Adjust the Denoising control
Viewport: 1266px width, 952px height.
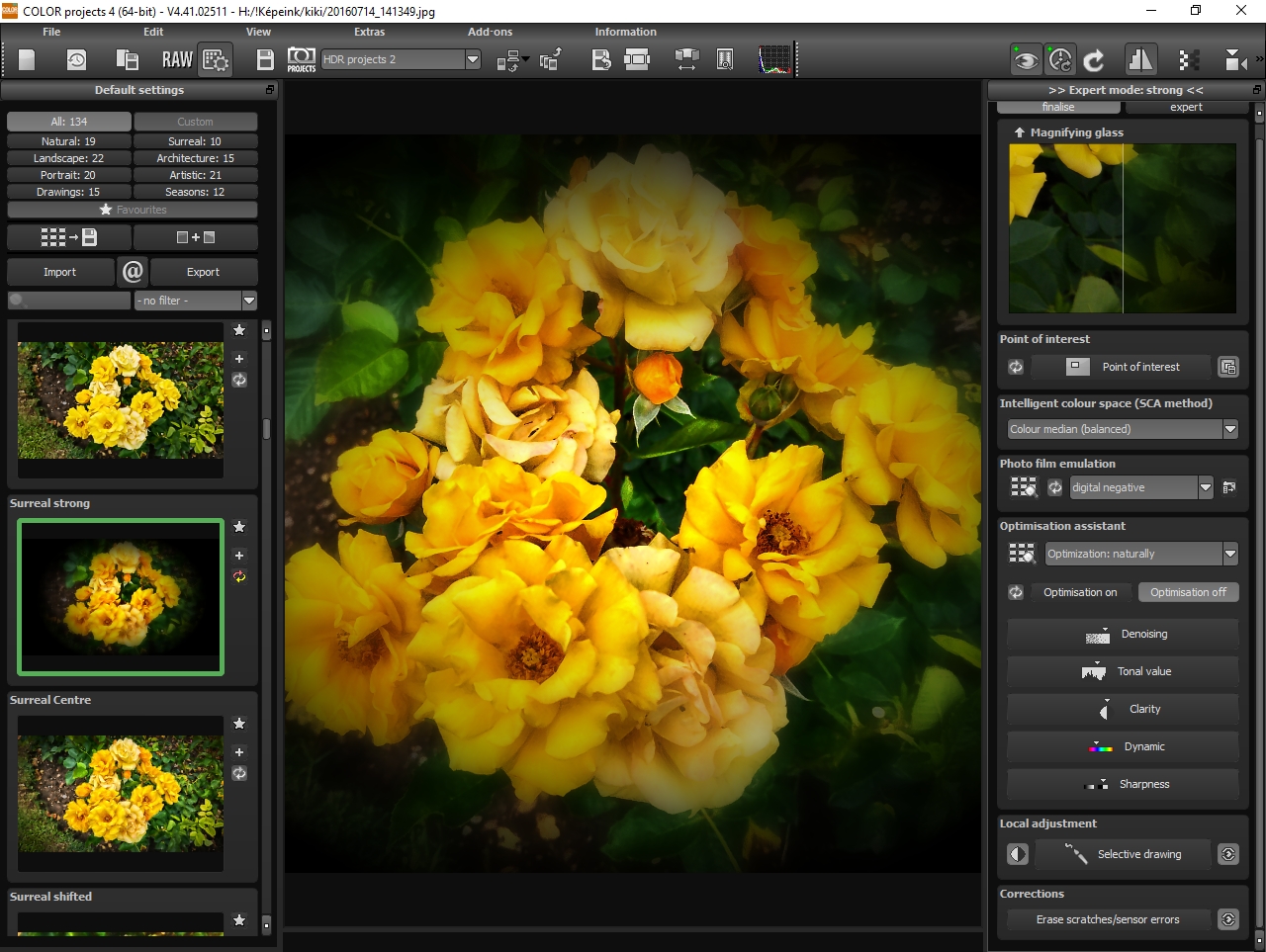click(1123, 635)
